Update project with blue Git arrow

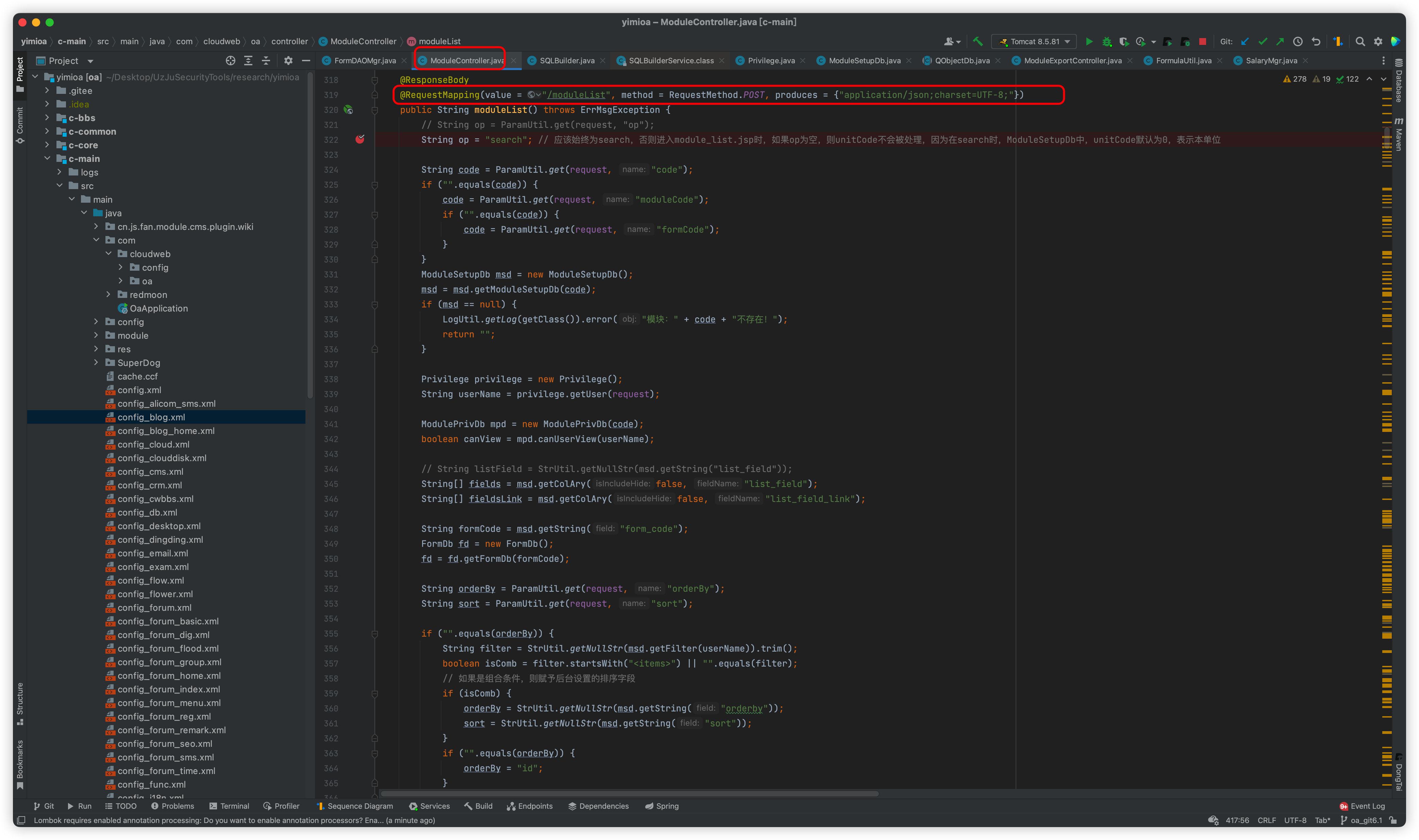coord(1245,41)
